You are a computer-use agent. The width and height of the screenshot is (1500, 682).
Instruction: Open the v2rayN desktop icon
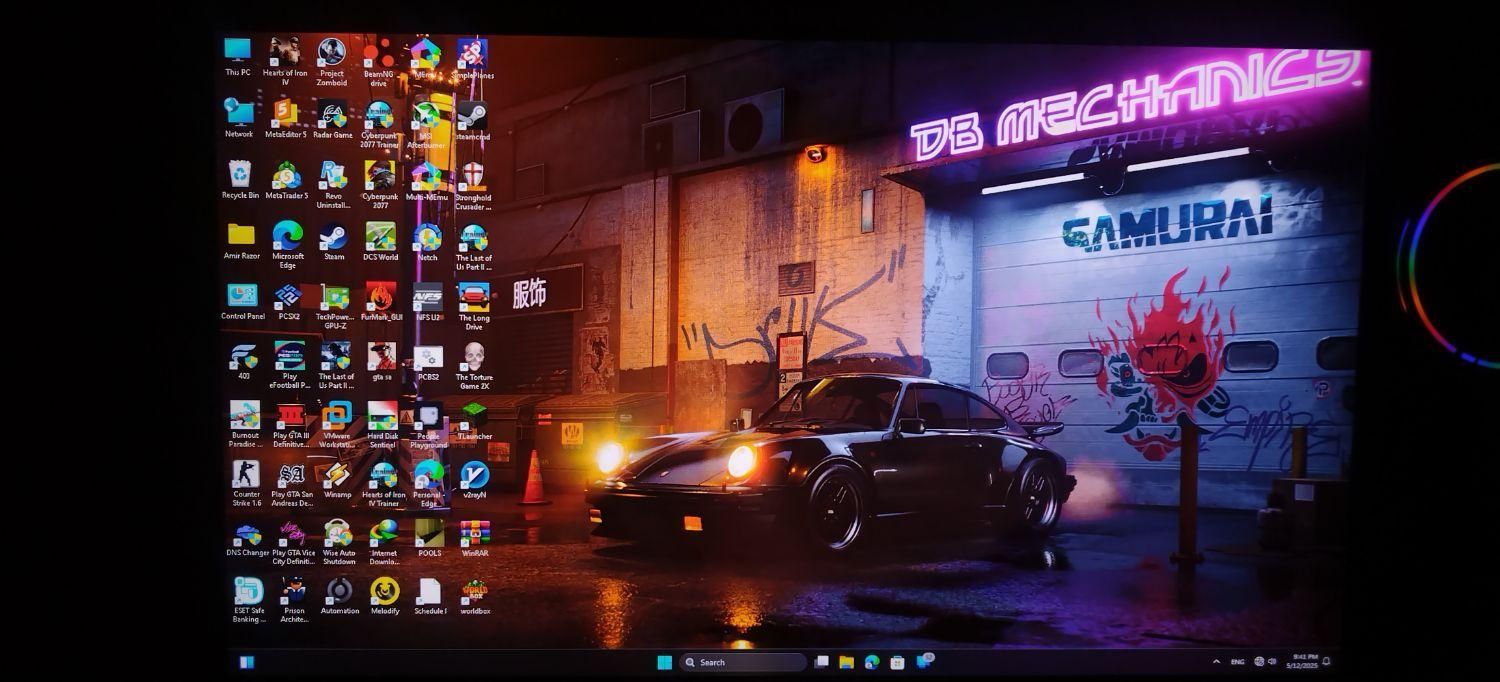pos(475,480)
